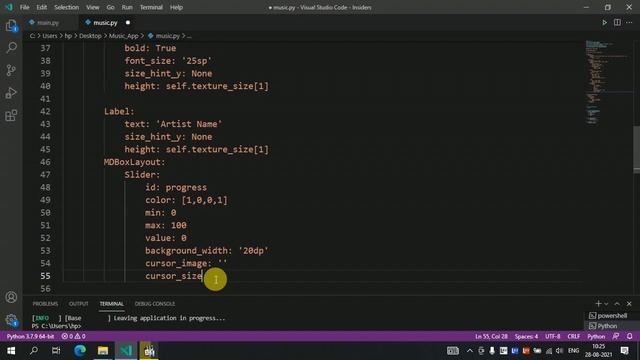
Task: Click the hp breadcrumb segment
Action: (68, 36)
